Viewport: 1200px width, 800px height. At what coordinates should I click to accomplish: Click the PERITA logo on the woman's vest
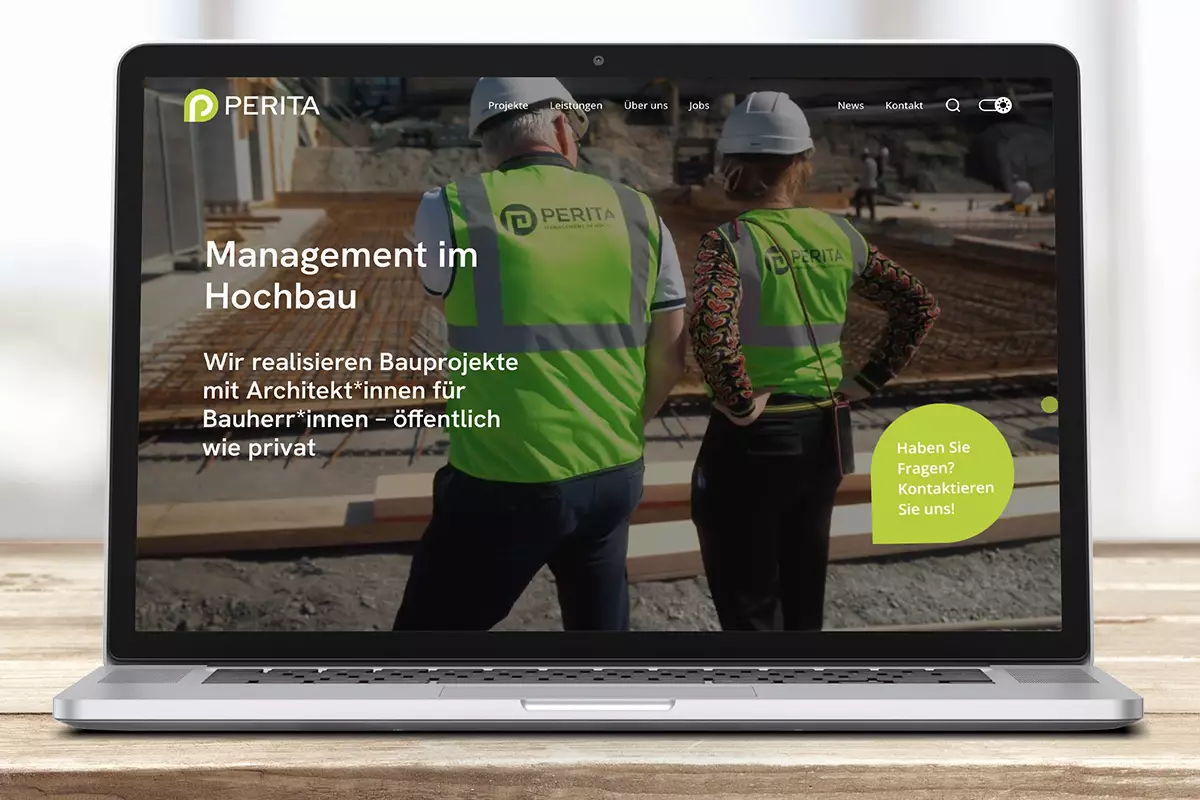pyautogui.click(x=805, y=258)
